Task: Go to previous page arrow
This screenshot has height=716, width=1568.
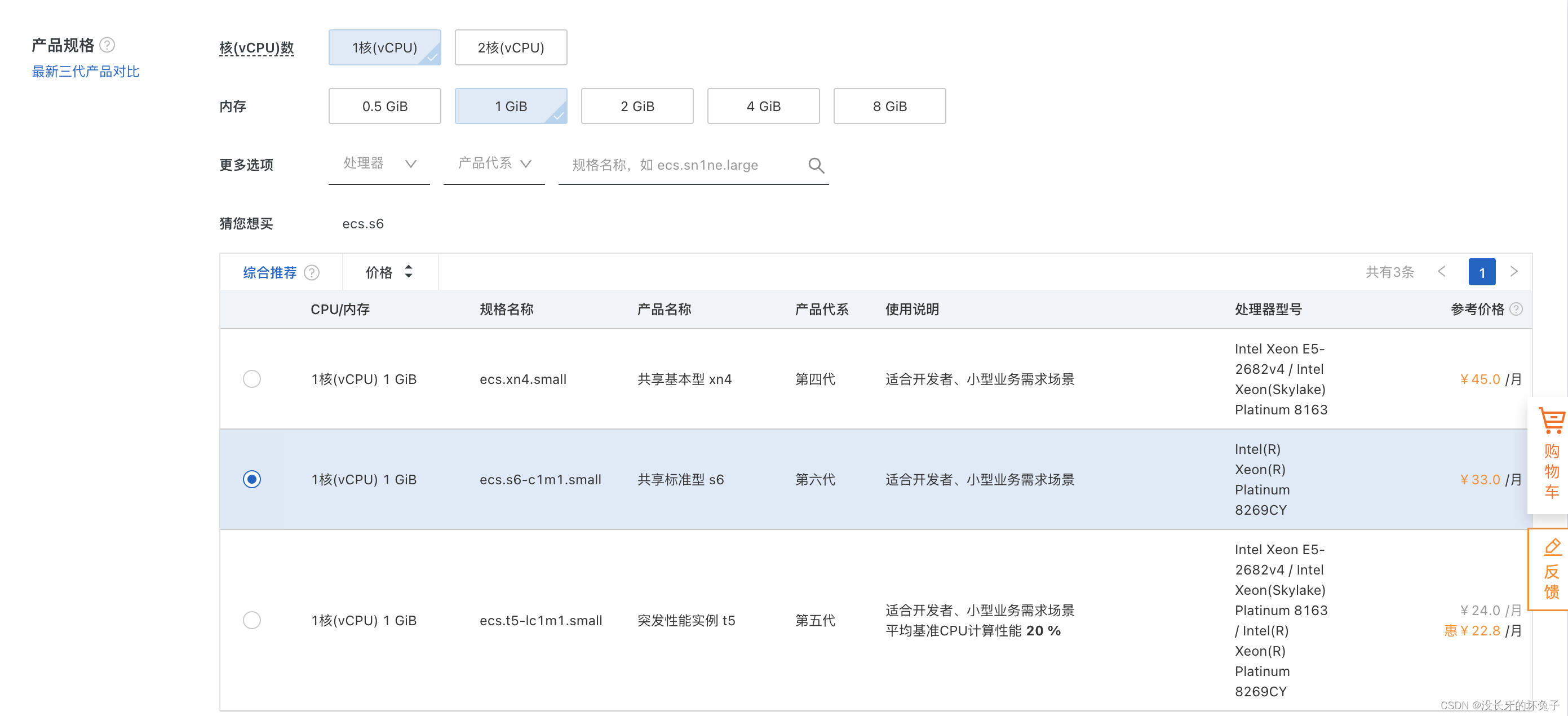Action: 1442,272
